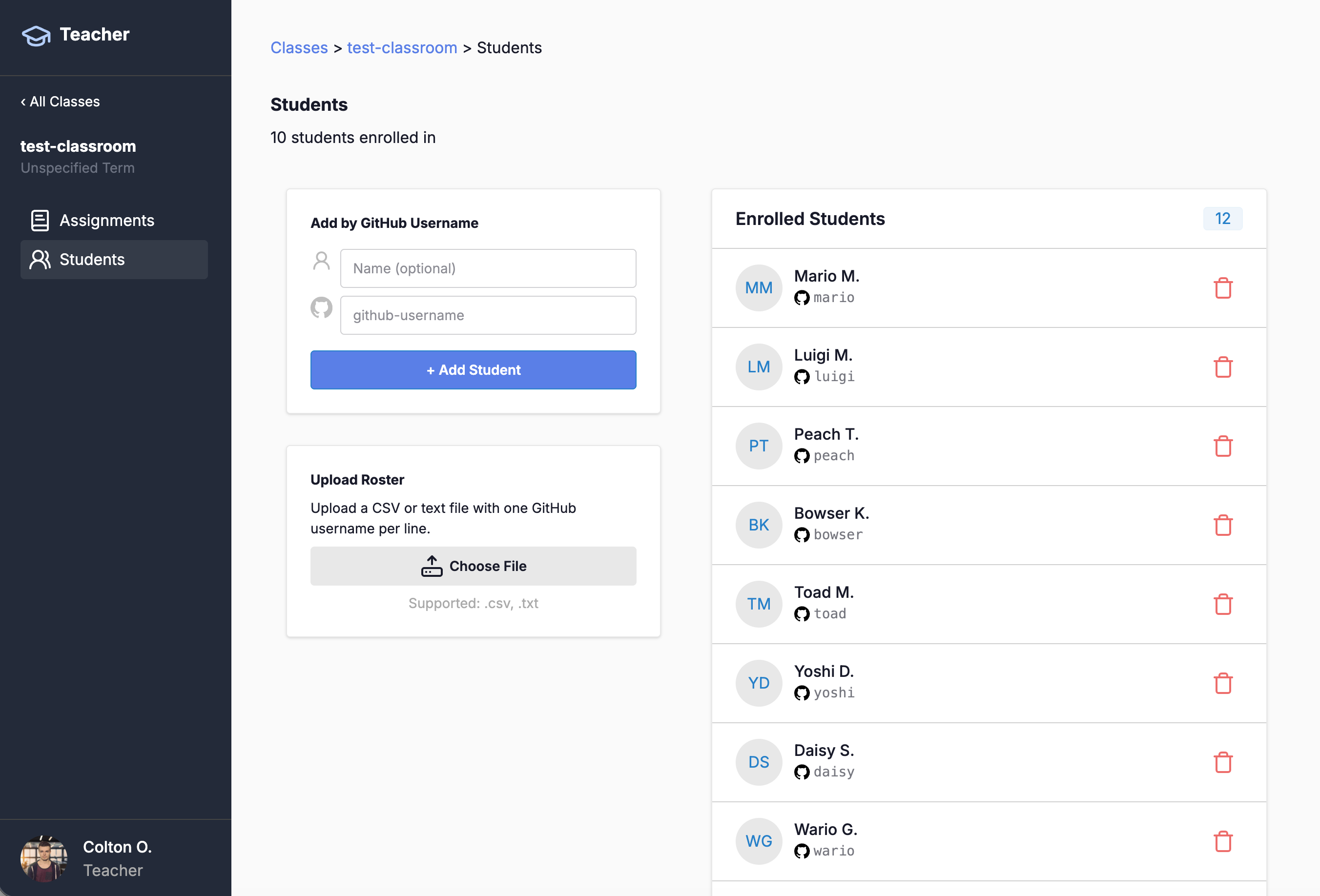Click the upload icon in Choose File
Screen dimensions: 1320x896
[x=432, y=566]
